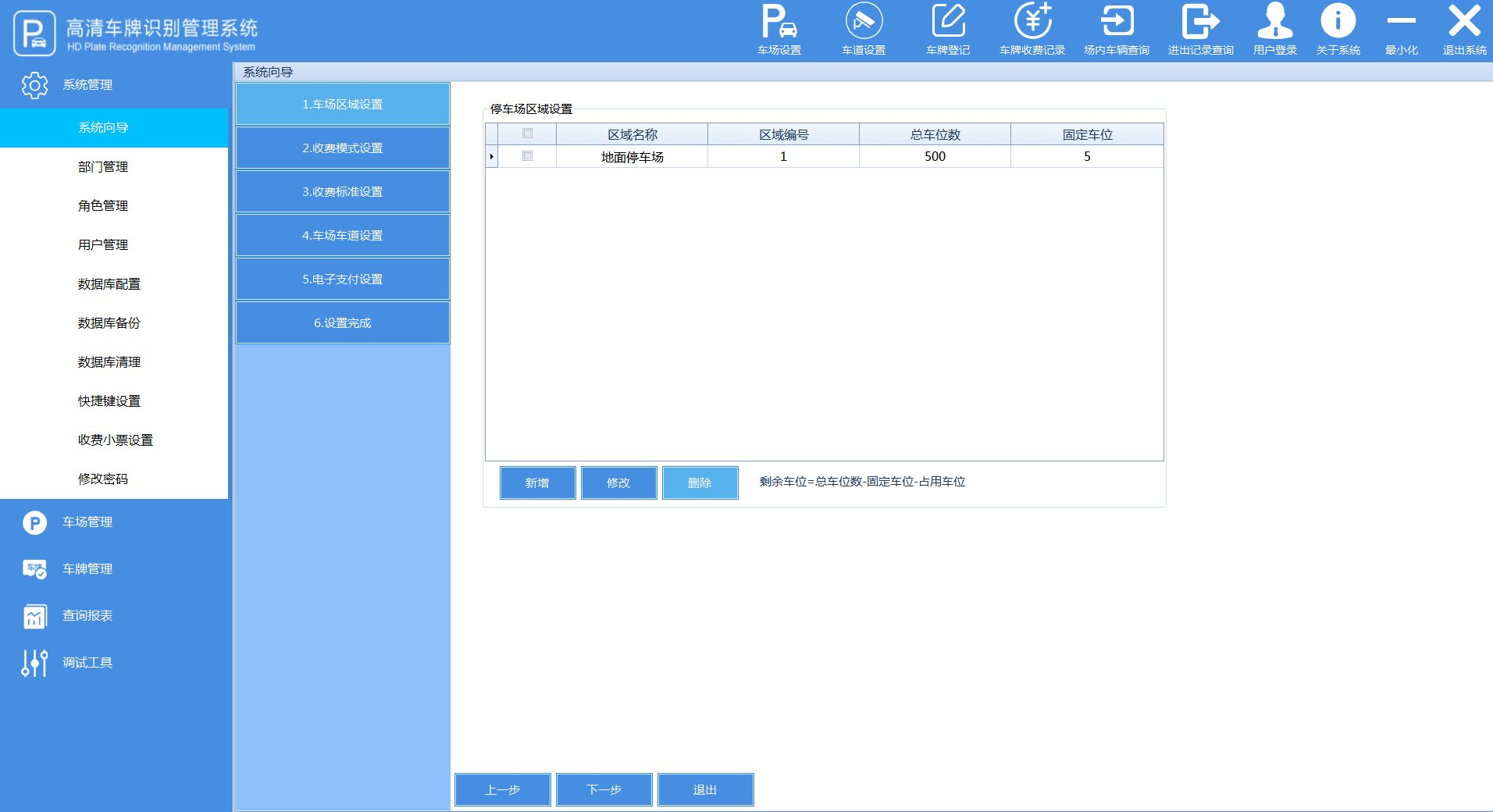The image size is (1493, 812).
Task: Tick the header select-all checkbox
Action: (527, 134)
